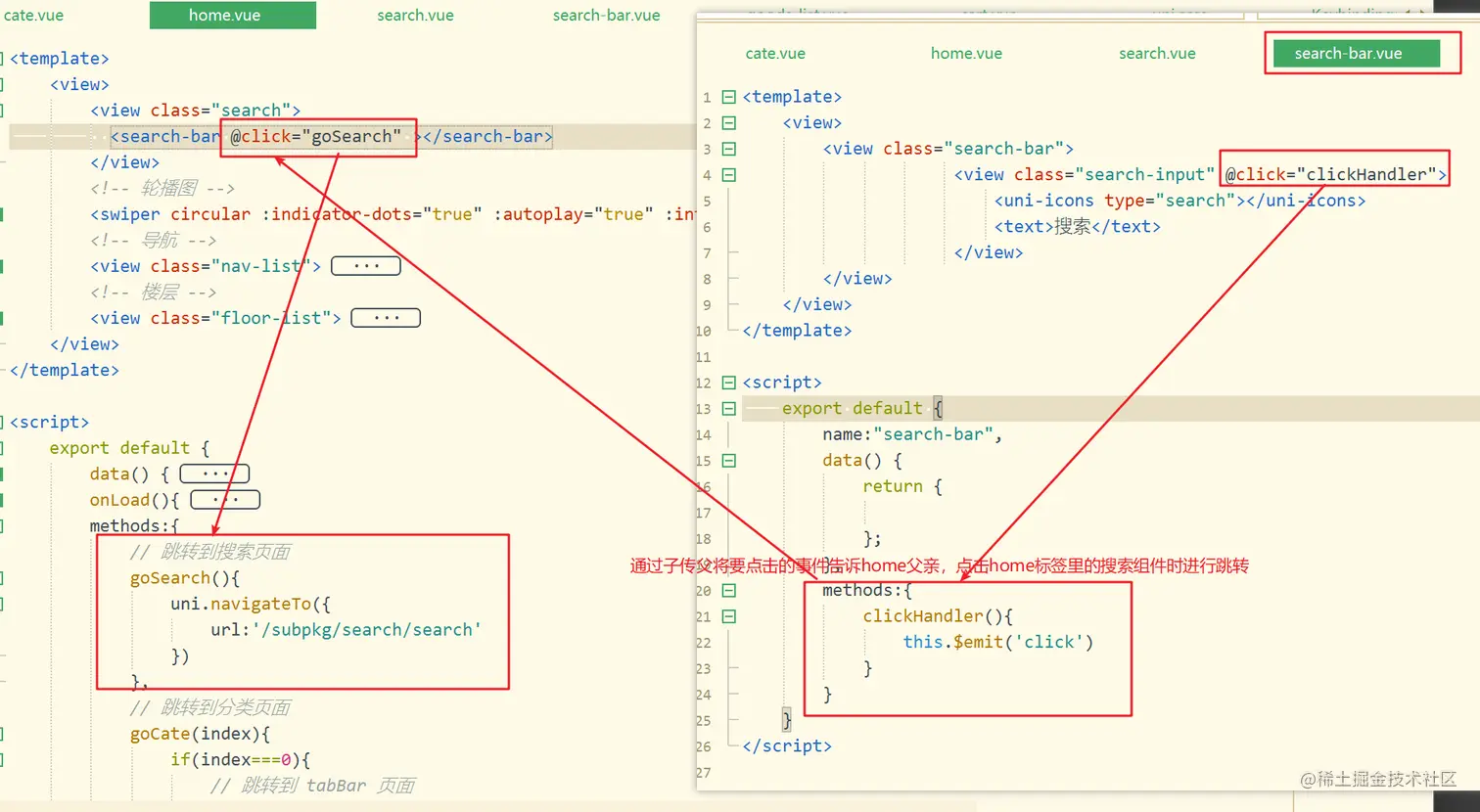Viewport: 1480px width, 812px height.
Task: Click the // 跳转到 tabBar 页面 comment
Action: pyautogui.click(x=313, y=786)
